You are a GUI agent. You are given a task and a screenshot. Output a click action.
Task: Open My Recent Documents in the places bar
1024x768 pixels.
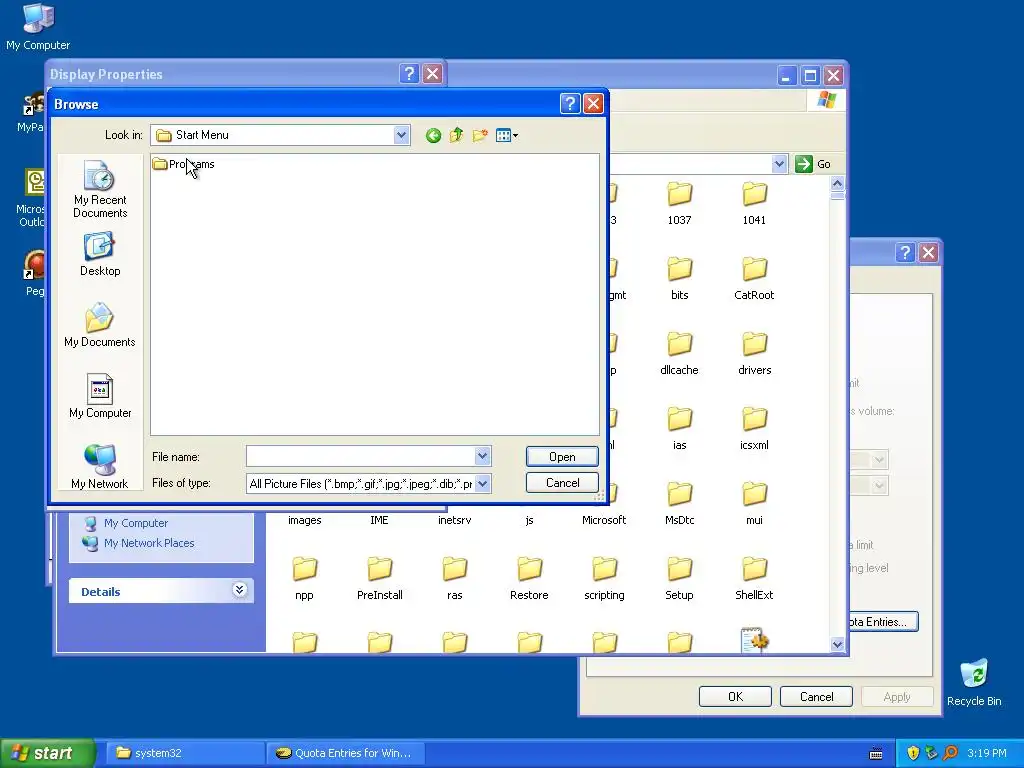pyautogui.click(x=100, y=189)
